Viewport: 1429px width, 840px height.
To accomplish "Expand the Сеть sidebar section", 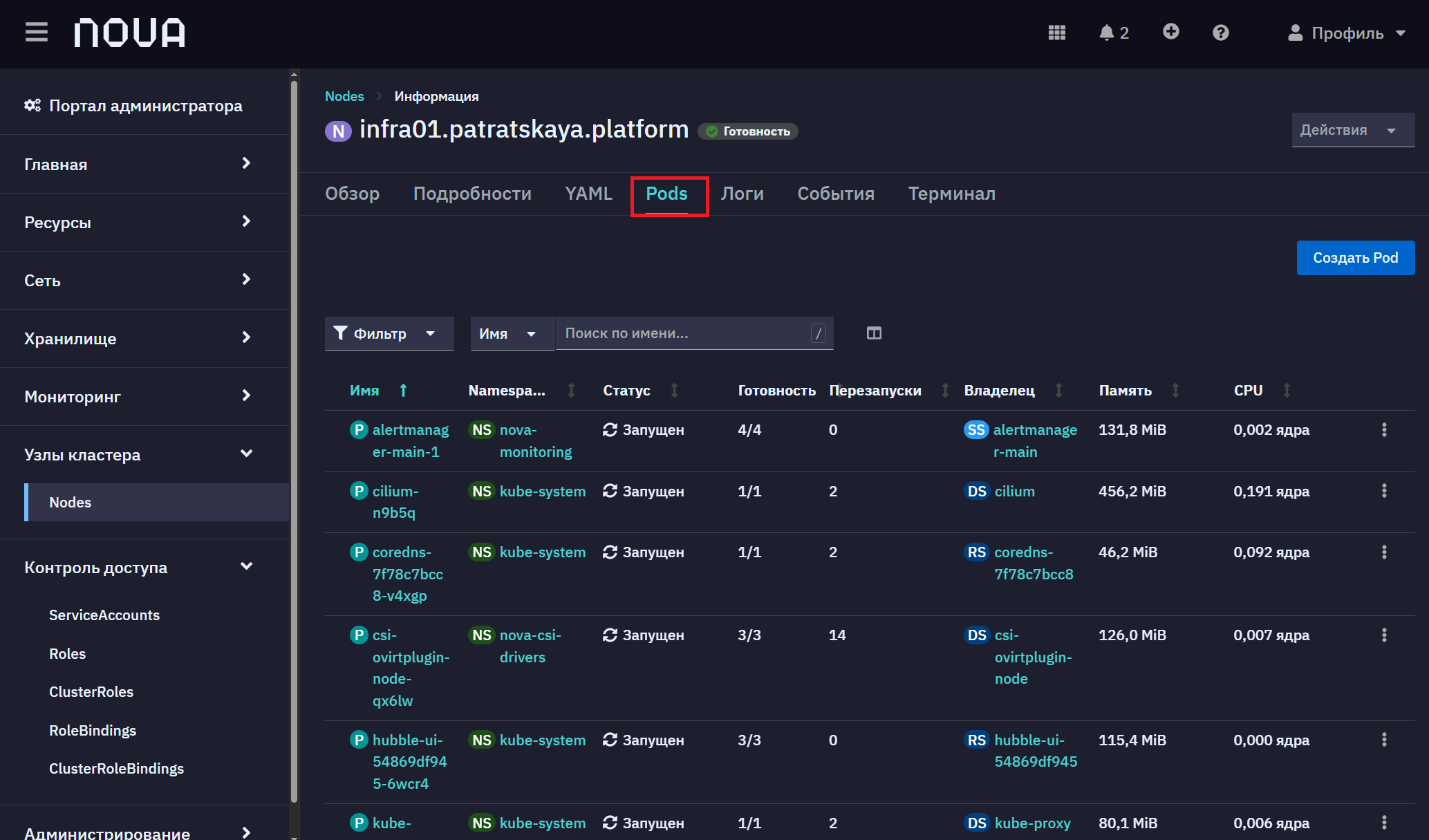I will (138, 280).
